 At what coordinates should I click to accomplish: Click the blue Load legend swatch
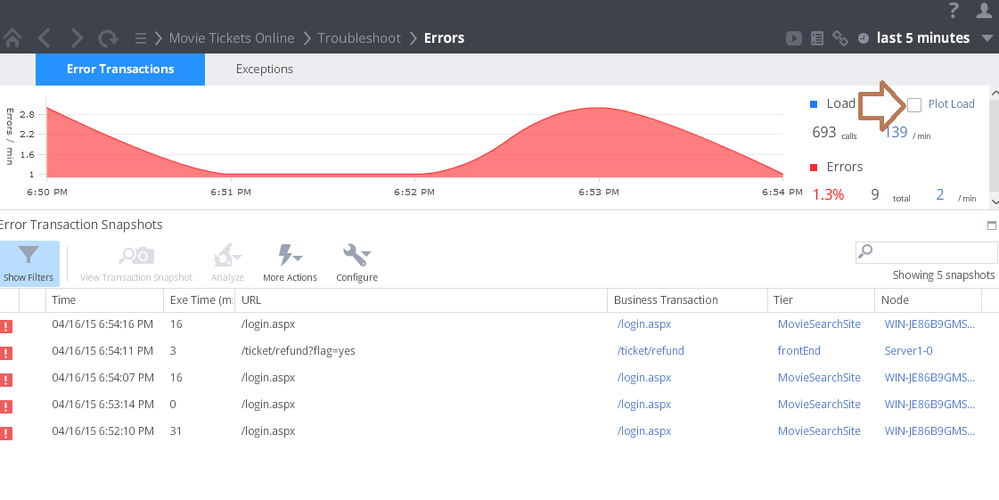click(813, 104)
